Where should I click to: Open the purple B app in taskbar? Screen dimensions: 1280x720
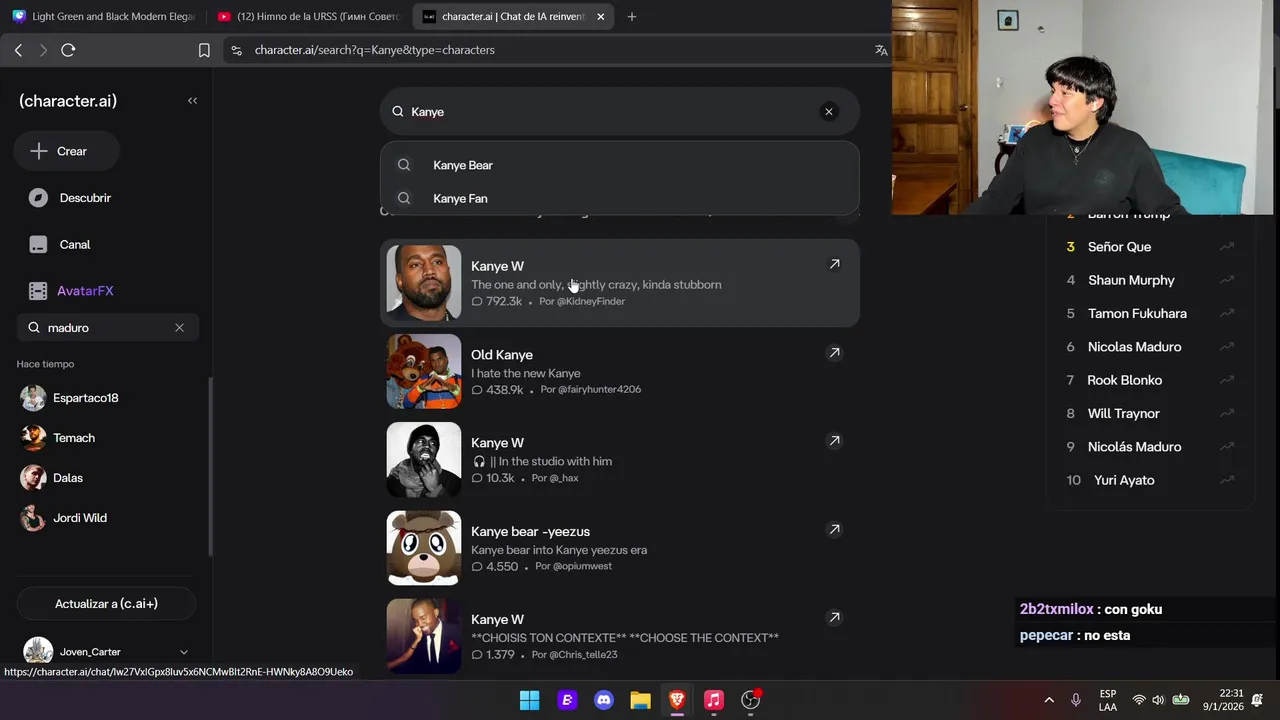[x=567, y=700]
